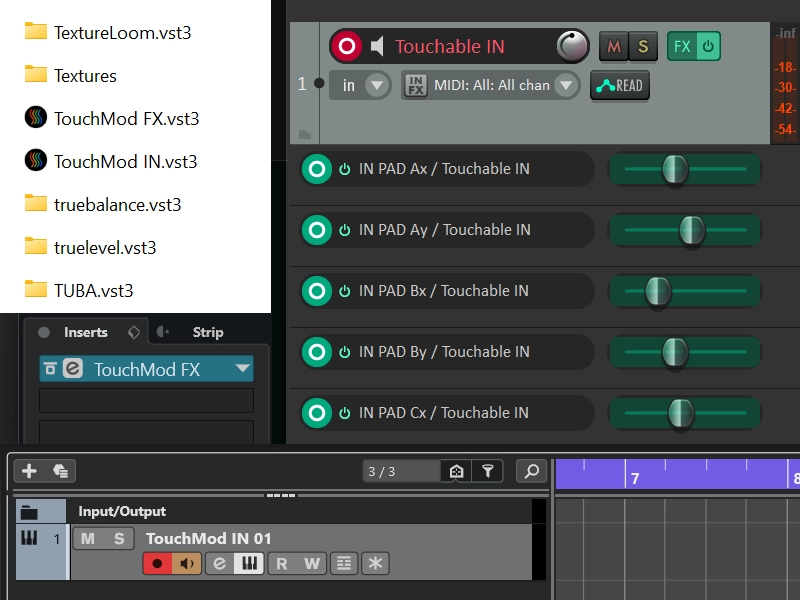Select the TouchMod IN.vst3 file

[x=111, y=161]
